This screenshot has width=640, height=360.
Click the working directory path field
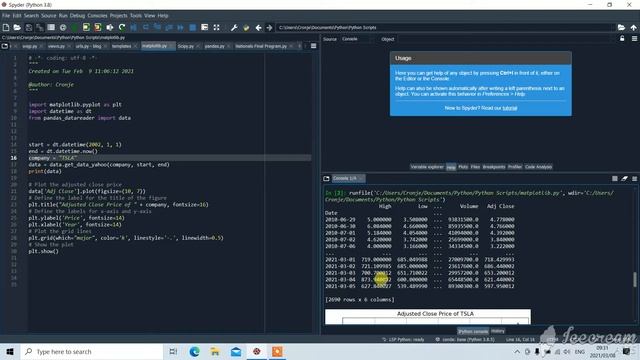[x=445, y=27]
